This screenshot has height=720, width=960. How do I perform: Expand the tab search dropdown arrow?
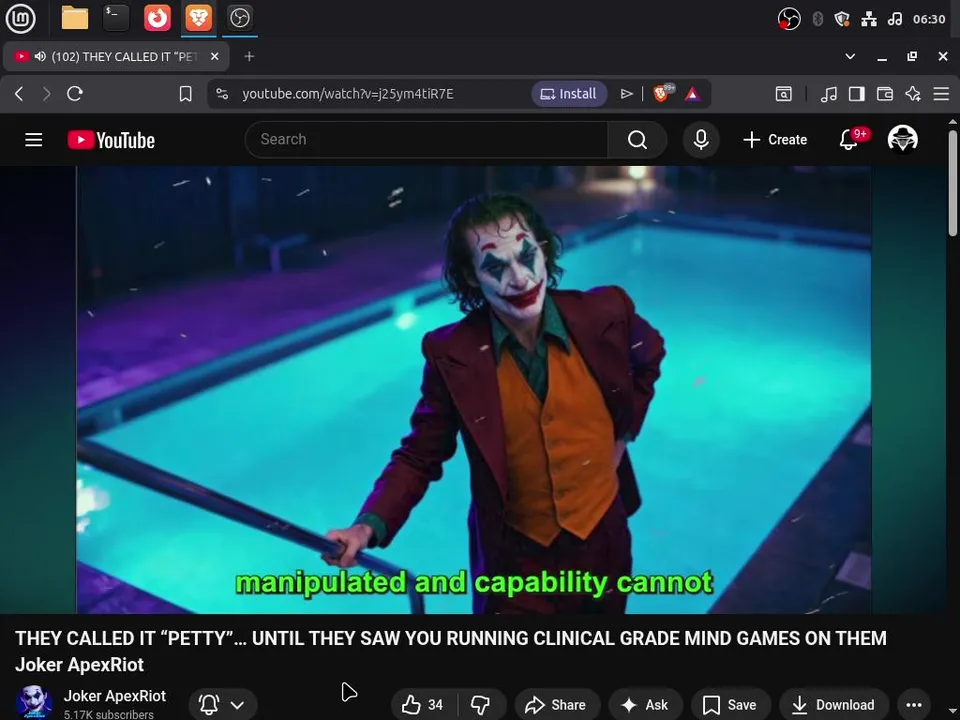point(850,56)
